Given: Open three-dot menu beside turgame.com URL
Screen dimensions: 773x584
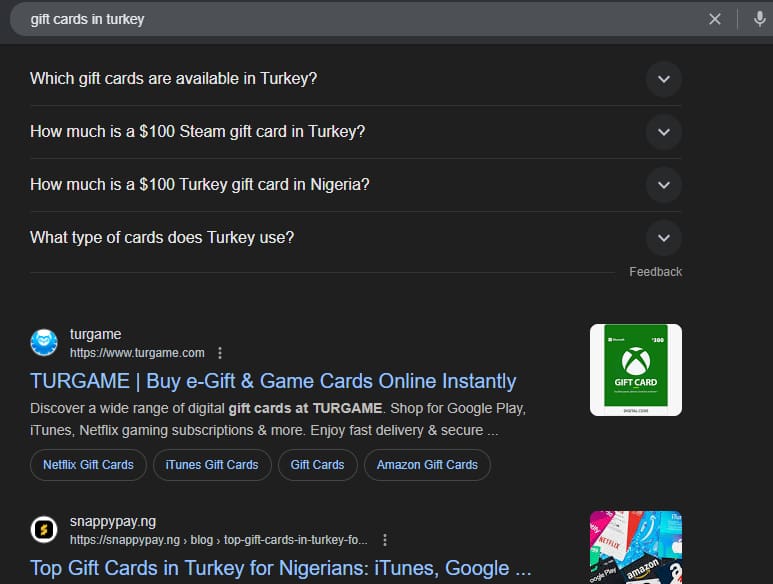Looking at the screenshot, I should click(x=220, y=353).
